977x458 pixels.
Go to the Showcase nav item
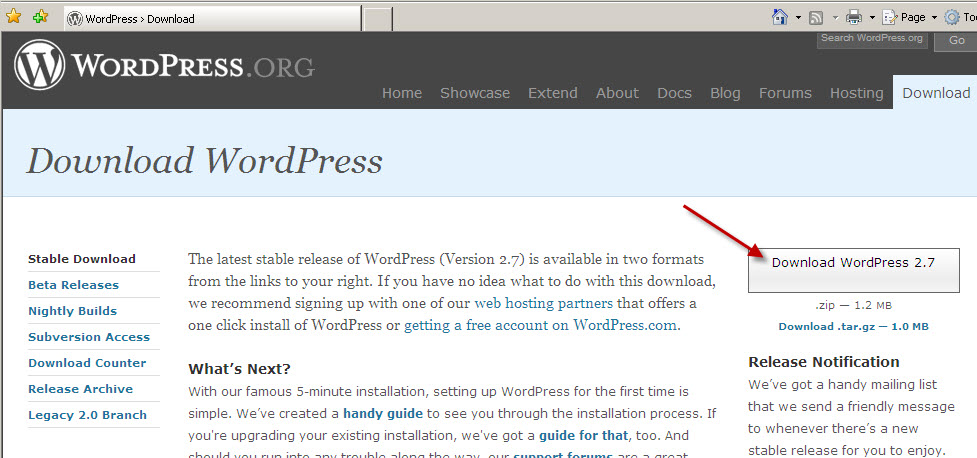pos(475,93)
